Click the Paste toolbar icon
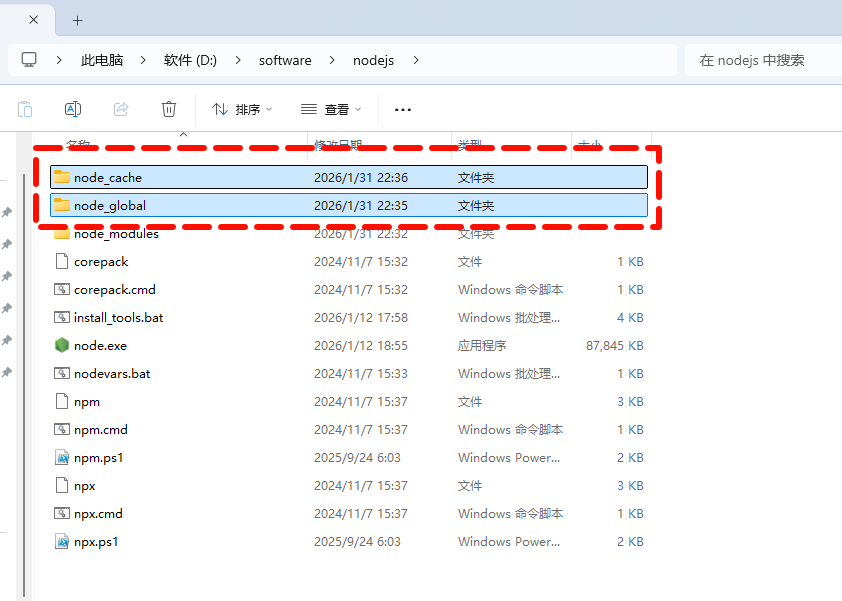Screen dimensions: 842x601 click(x=25, y=109)
